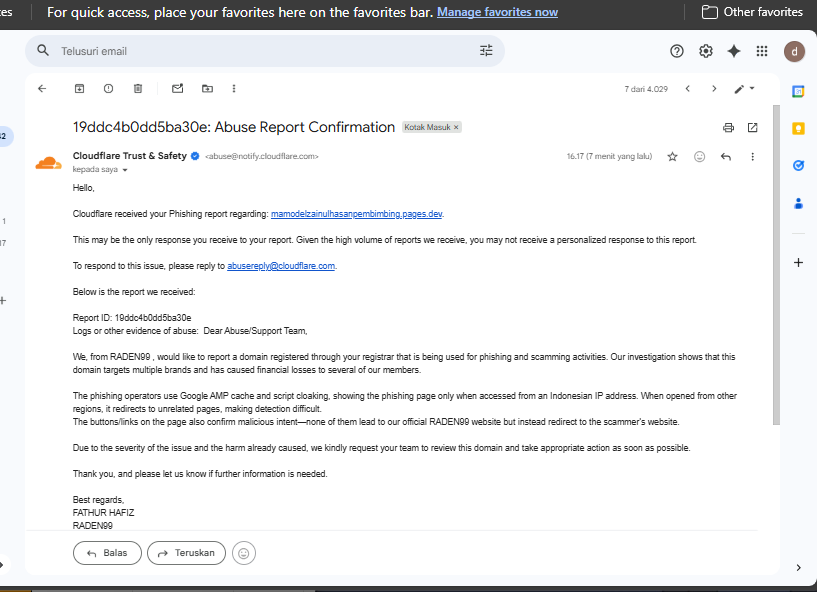Open the Google apps grid
Image resolution: width=817 pixels, height=592 pixels.
(x=762, y=51)
